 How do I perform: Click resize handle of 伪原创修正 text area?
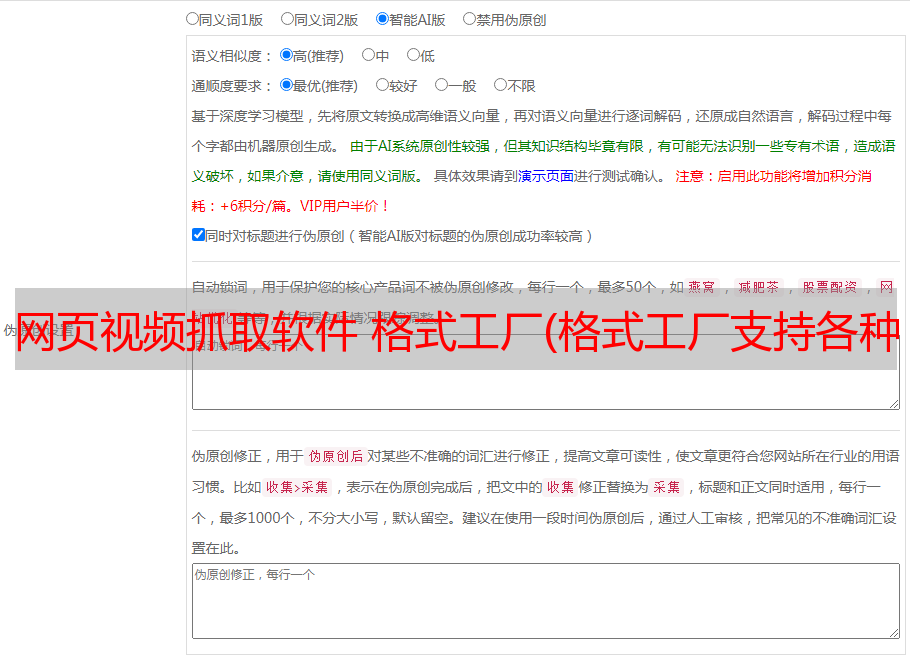893,632
